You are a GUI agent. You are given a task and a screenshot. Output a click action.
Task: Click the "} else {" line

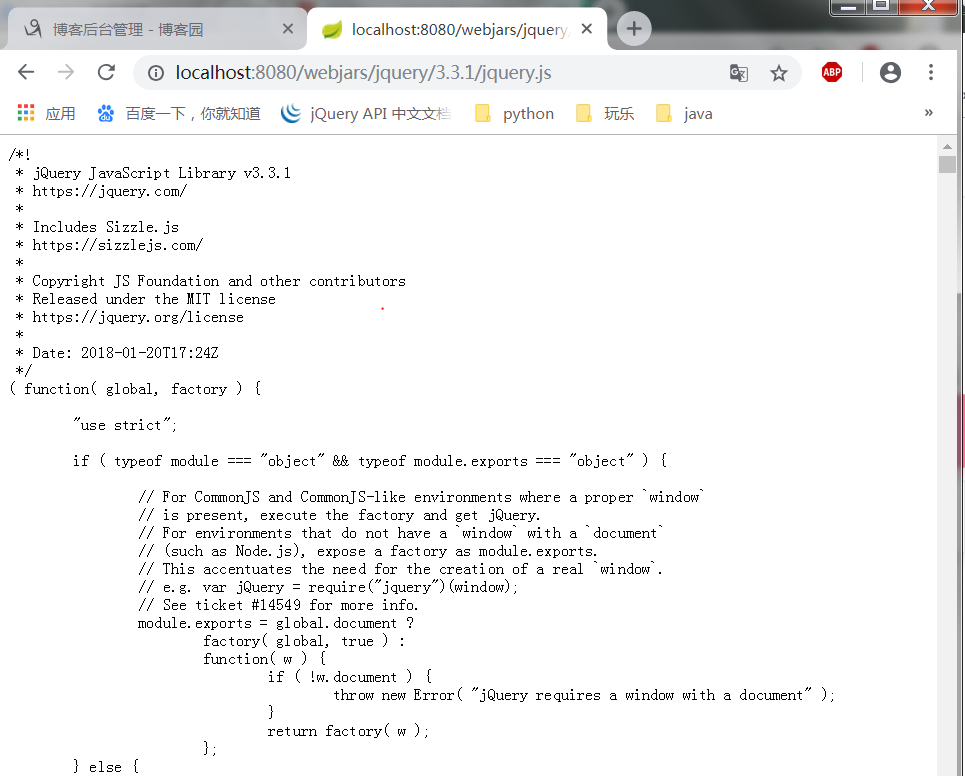(x=106, y=767)
